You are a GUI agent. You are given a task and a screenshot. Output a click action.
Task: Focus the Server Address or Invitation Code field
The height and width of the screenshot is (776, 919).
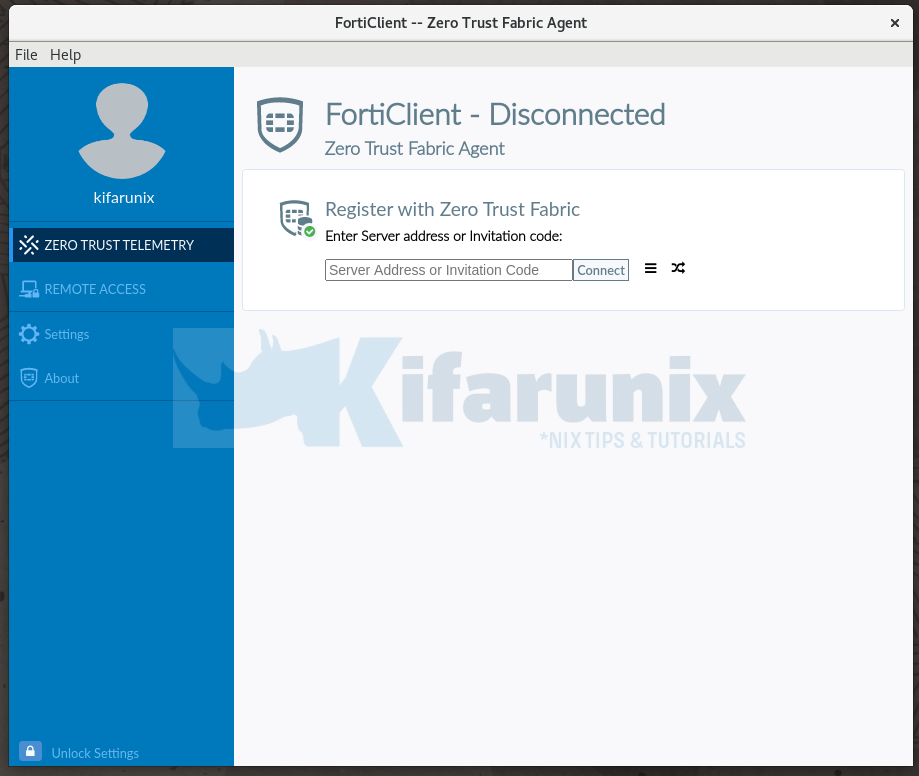448,270
